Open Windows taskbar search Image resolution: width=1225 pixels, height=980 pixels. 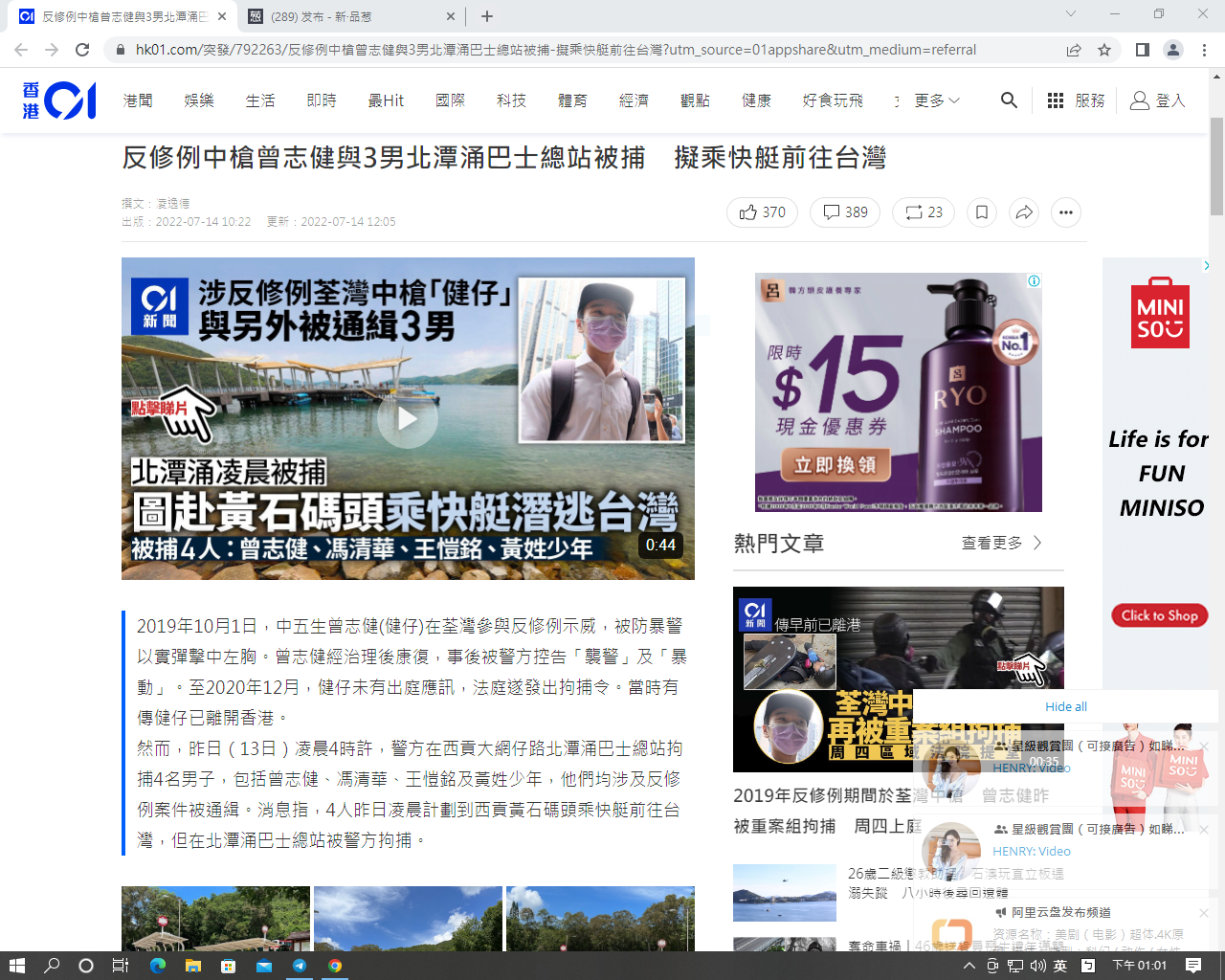[x=52, y=966]
